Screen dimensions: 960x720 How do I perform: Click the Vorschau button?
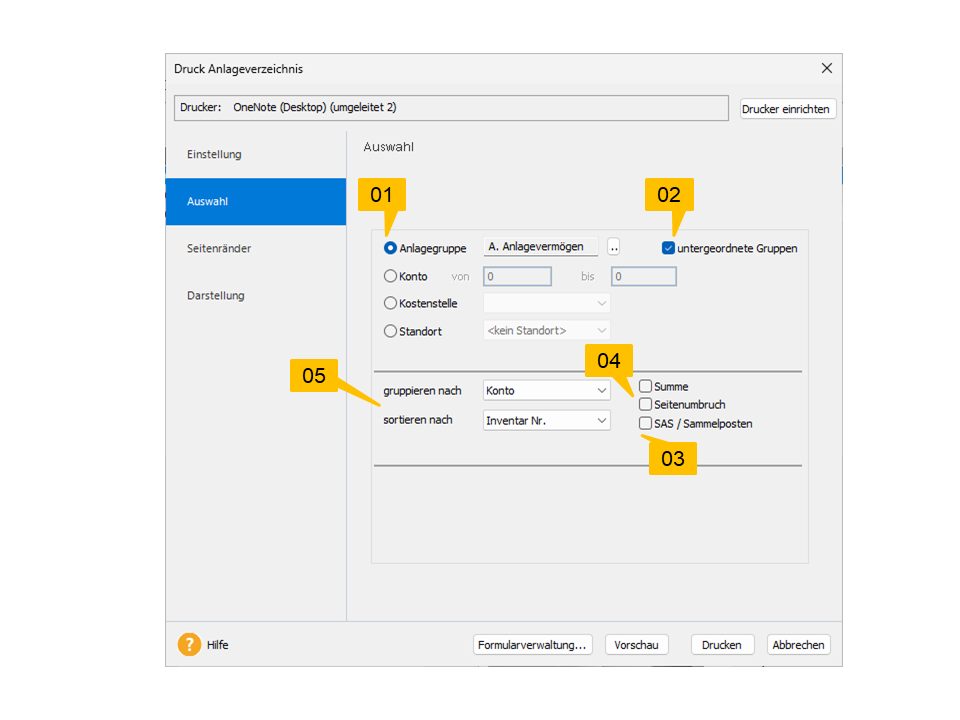pos(636,645)
